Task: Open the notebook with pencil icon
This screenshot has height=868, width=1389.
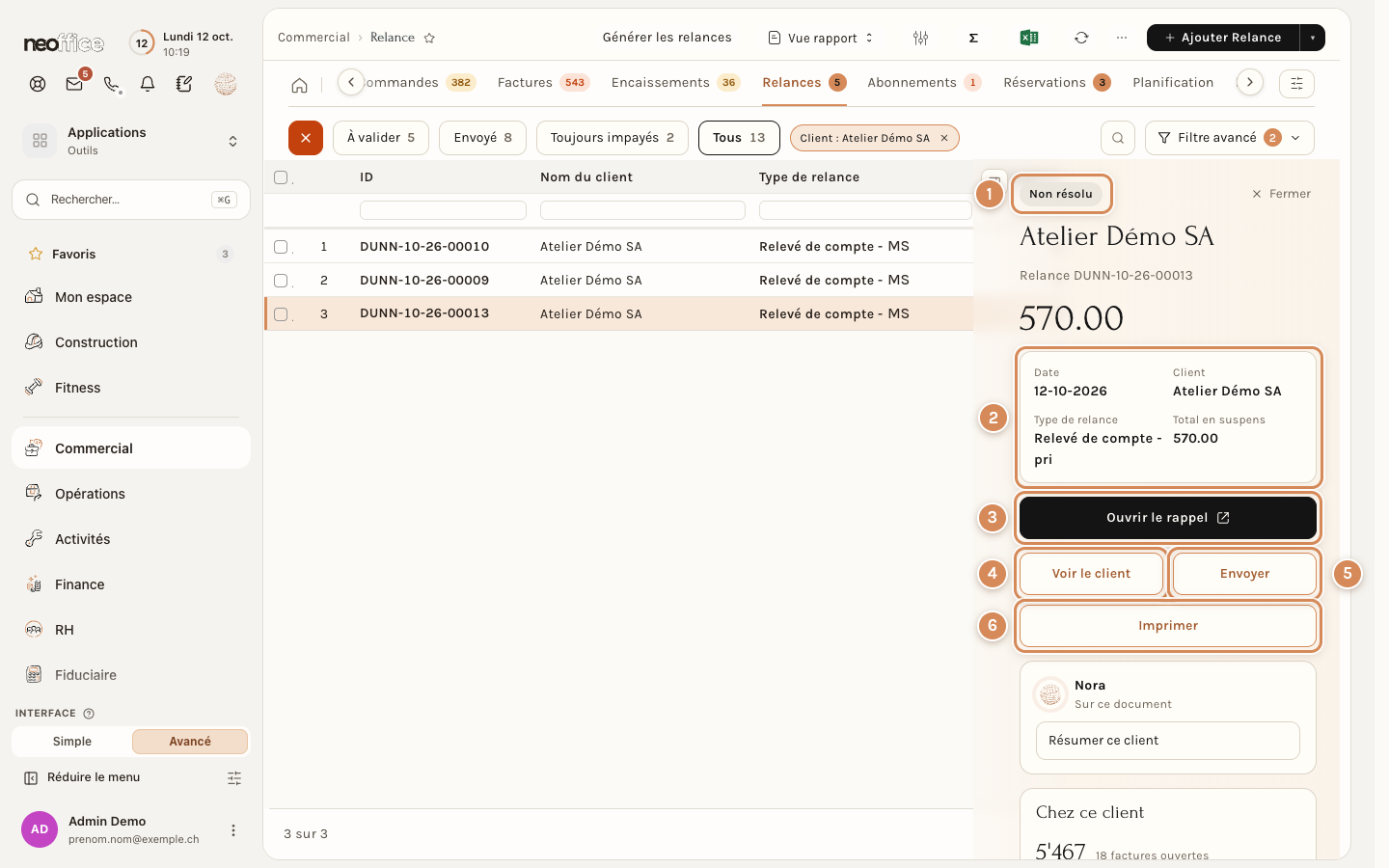Action: (x=184, y=84)
